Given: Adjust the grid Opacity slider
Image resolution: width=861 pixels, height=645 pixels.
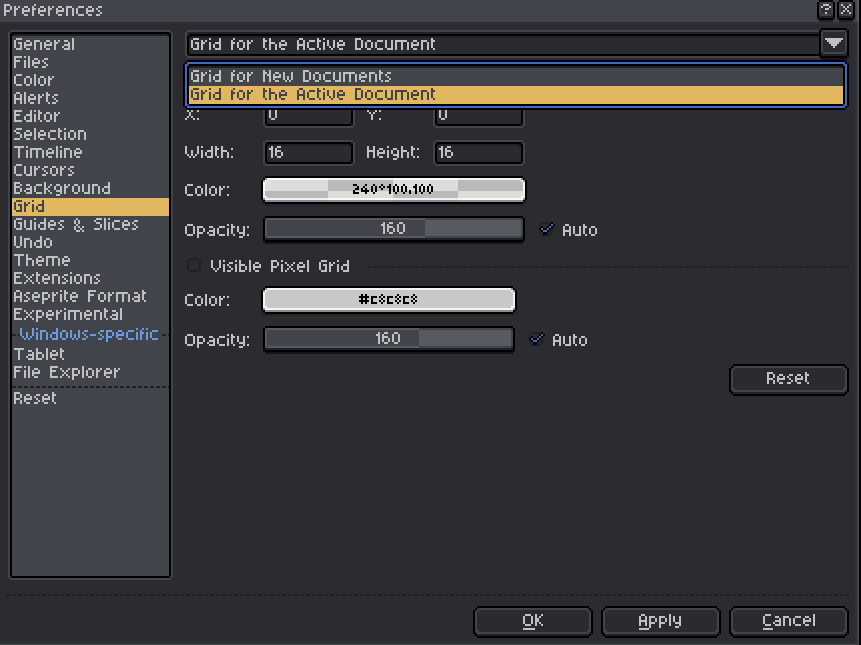Looking at the screenshot, I should (393, 229).
